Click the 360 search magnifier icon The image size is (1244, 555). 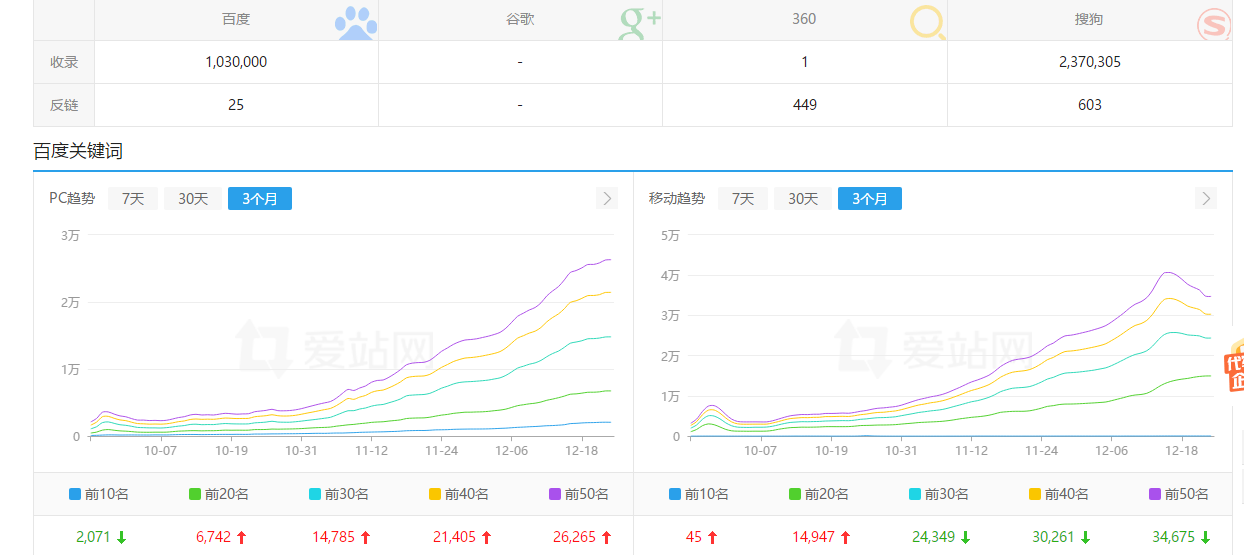[927, 22]
